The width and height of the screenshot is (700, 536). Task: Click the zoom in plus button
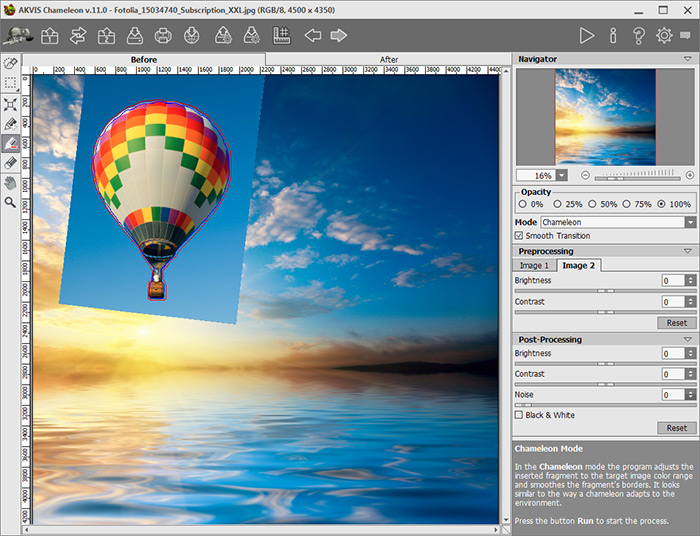pyautogui.click(x=690, y=175)
